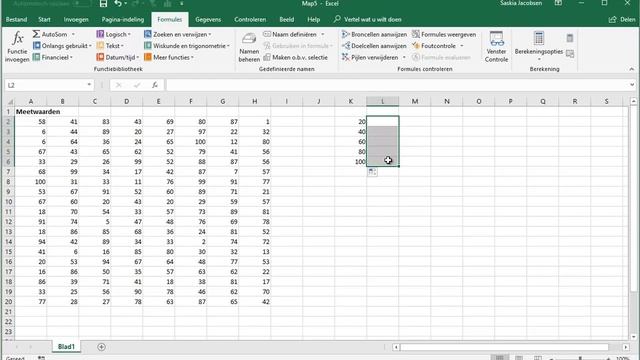This screenshot has height=360, width=640.
Task: Click Naam definiëren button
Action: tap(290, 34)
